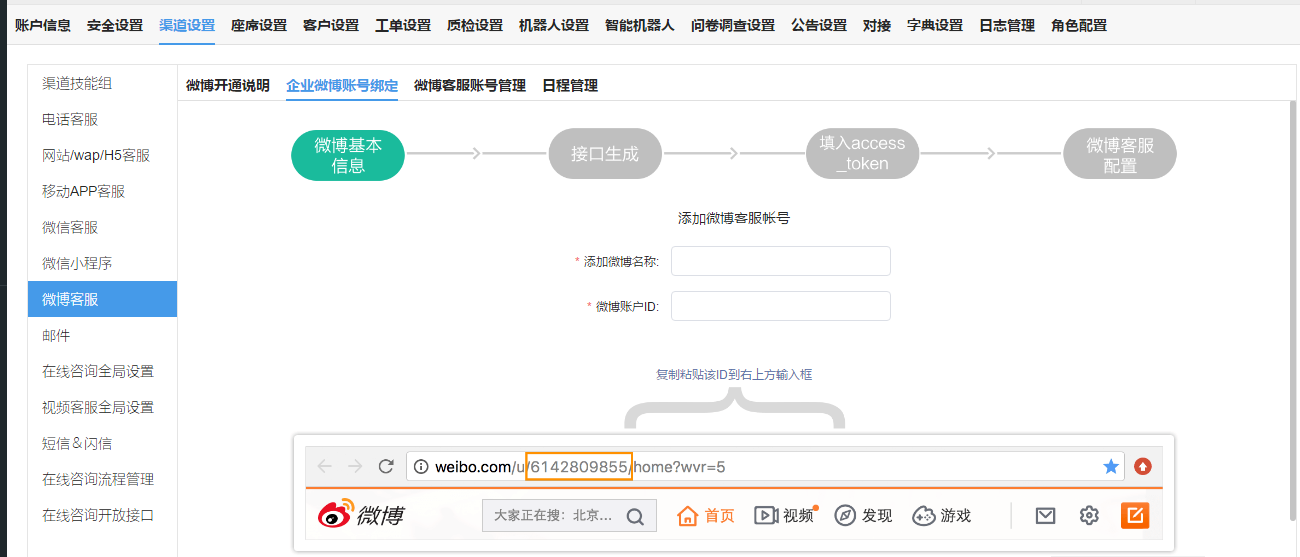Click the blue bookmark star icon
The image size is (1300, 557).
pyautogui.click(x=1111, y=466)
